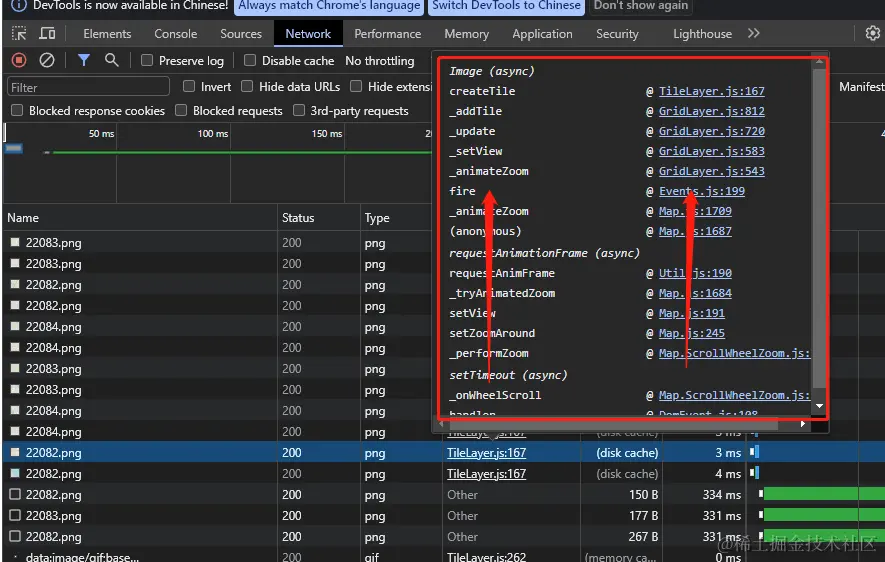
Task: Check Blocked response cookies option
Action: pos(17,111)
